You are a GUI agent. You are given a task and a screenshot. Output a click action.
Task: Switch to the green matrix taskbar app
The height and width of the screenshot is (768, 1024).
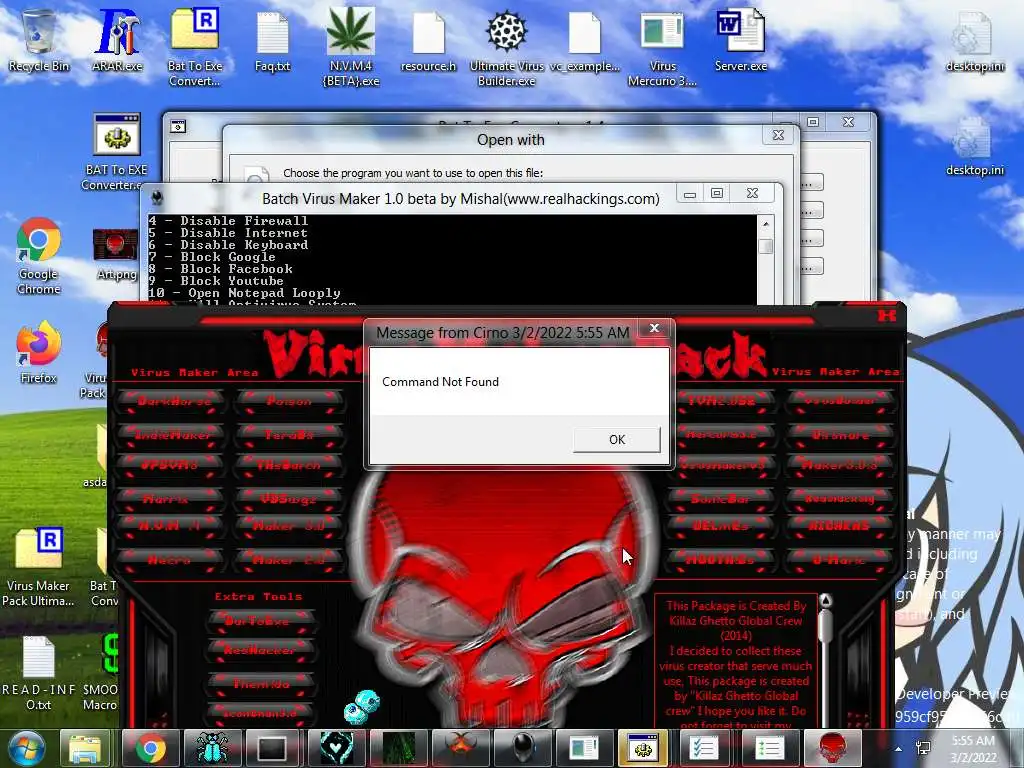[398, 748]
